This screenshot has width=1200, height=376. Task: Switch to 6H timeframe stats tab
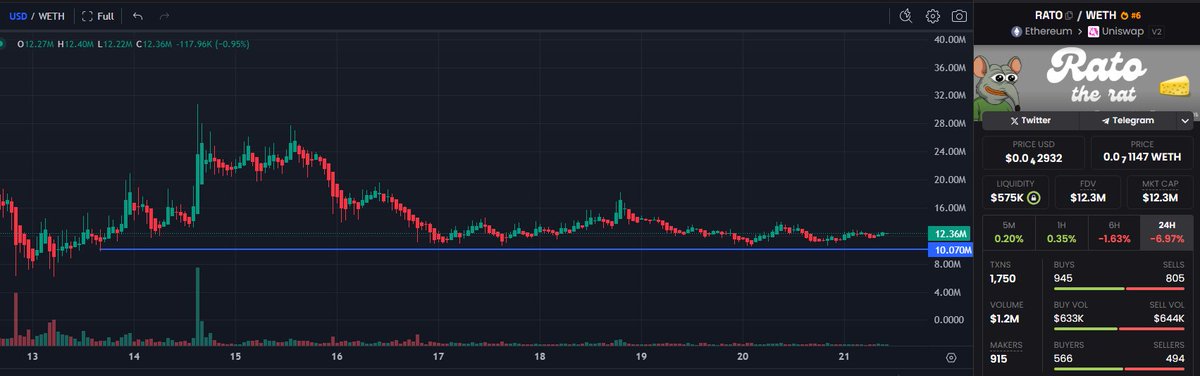coord(1113,232)
